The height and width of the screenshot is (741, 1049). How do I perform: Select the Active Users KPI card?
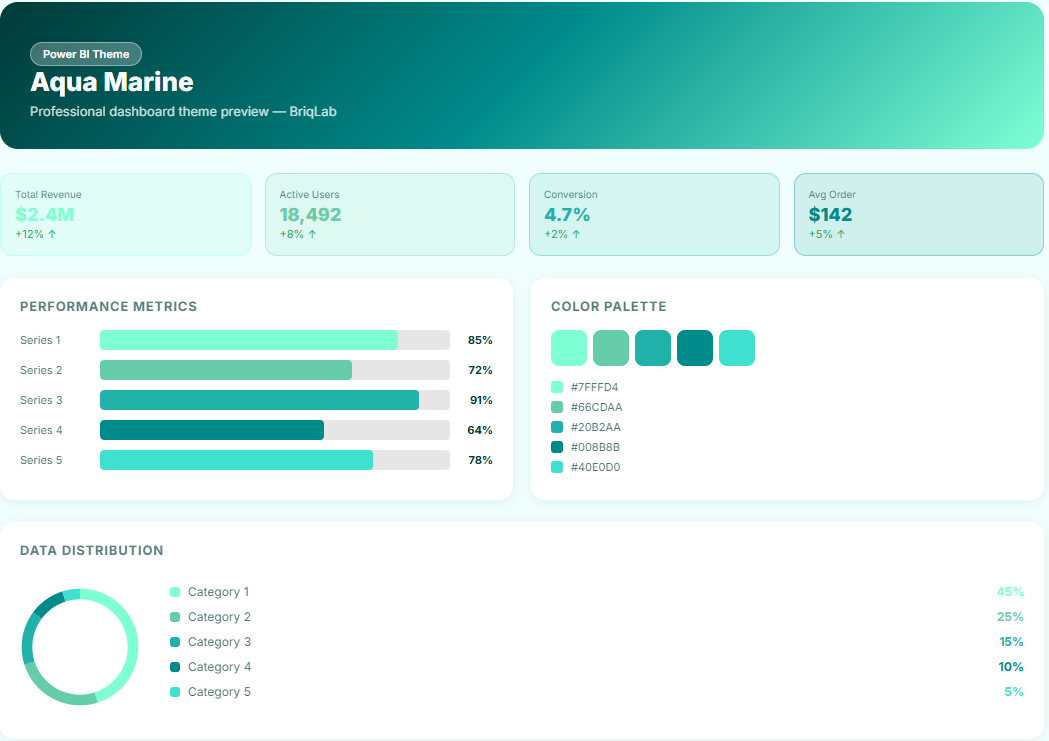(389, 214)
